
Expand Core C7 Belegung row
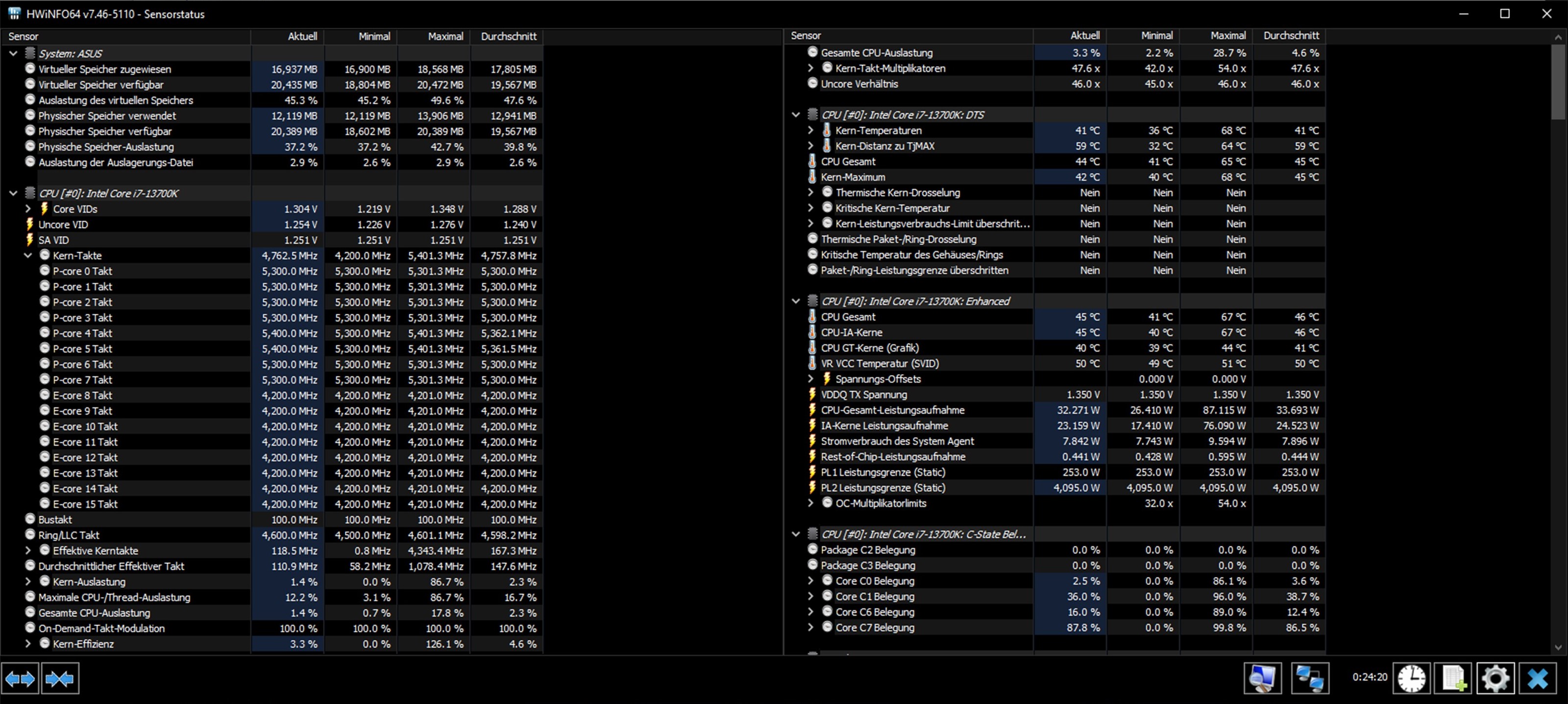811,627
